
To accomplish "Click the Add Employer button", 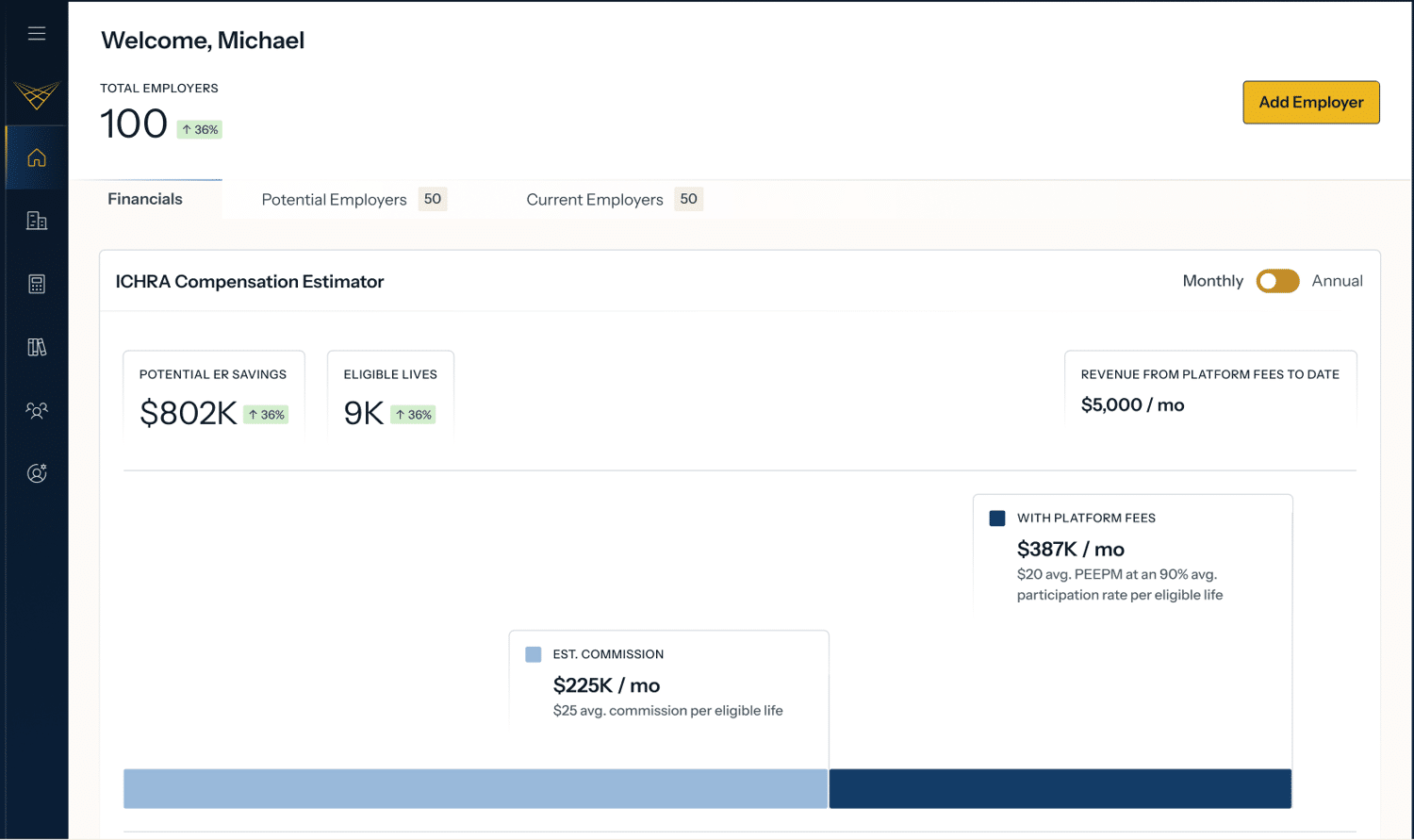I will coord(1310,103).
